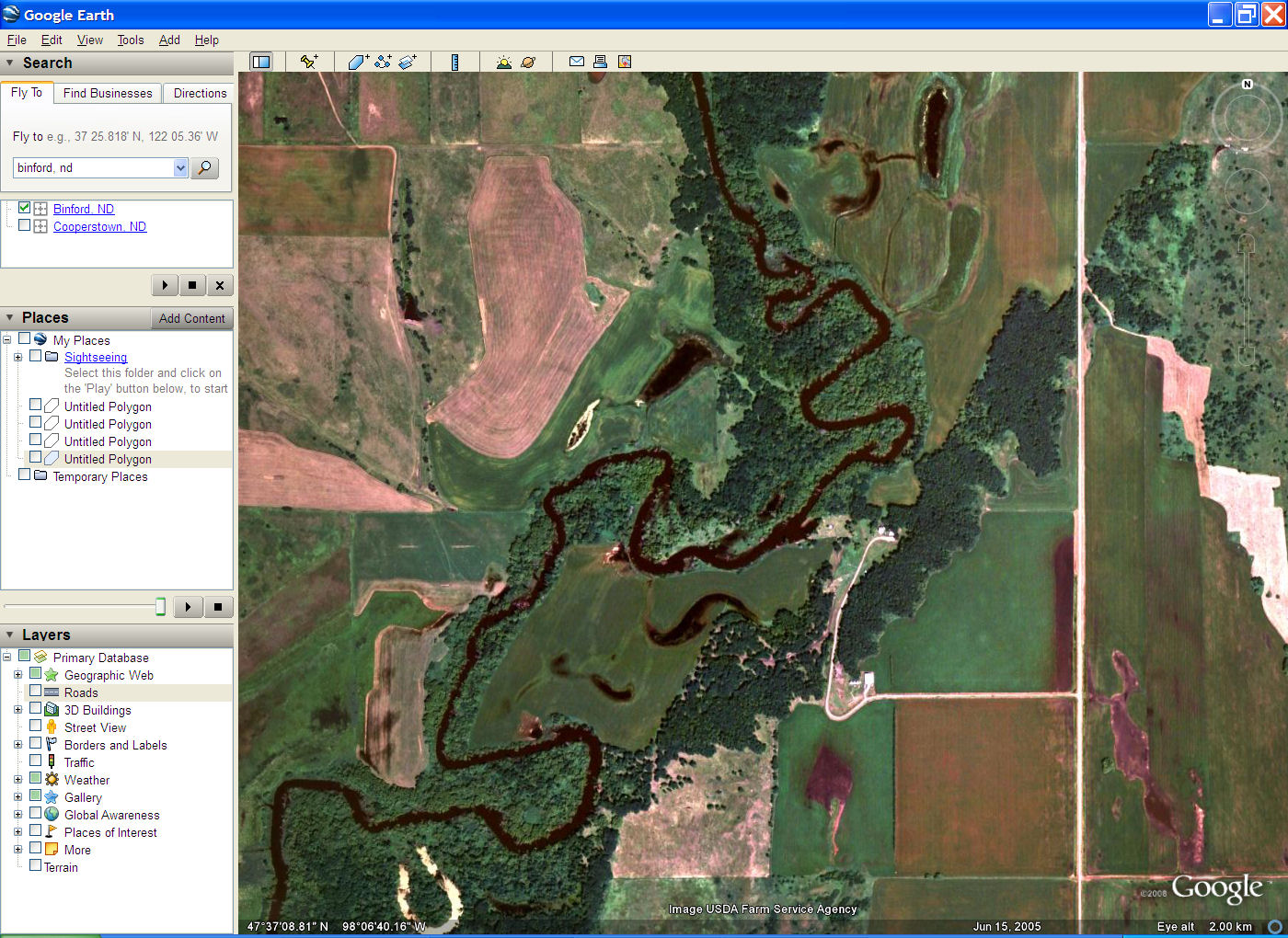Click the move joystick navigation ring
1288x938 pixels.
pyautogui.click(x=1248, y=190)
